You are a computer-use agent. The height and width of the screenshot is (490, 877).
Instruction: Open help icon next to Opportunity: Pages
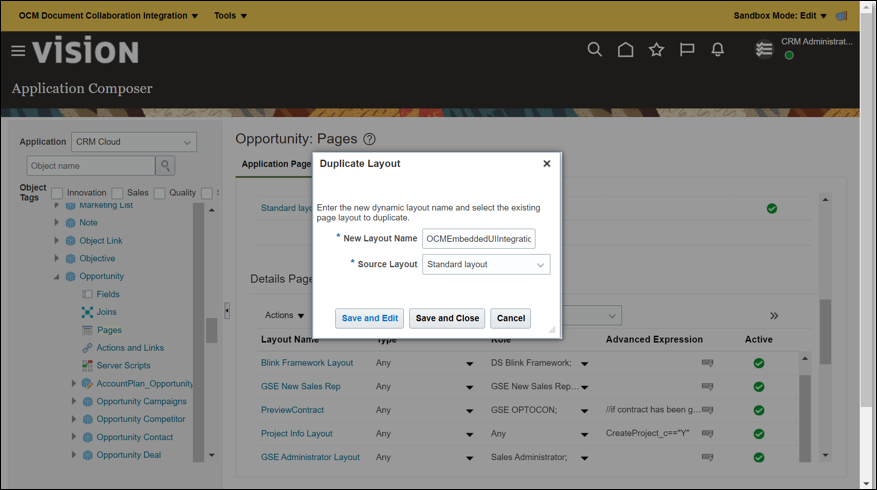click(369, 139)
